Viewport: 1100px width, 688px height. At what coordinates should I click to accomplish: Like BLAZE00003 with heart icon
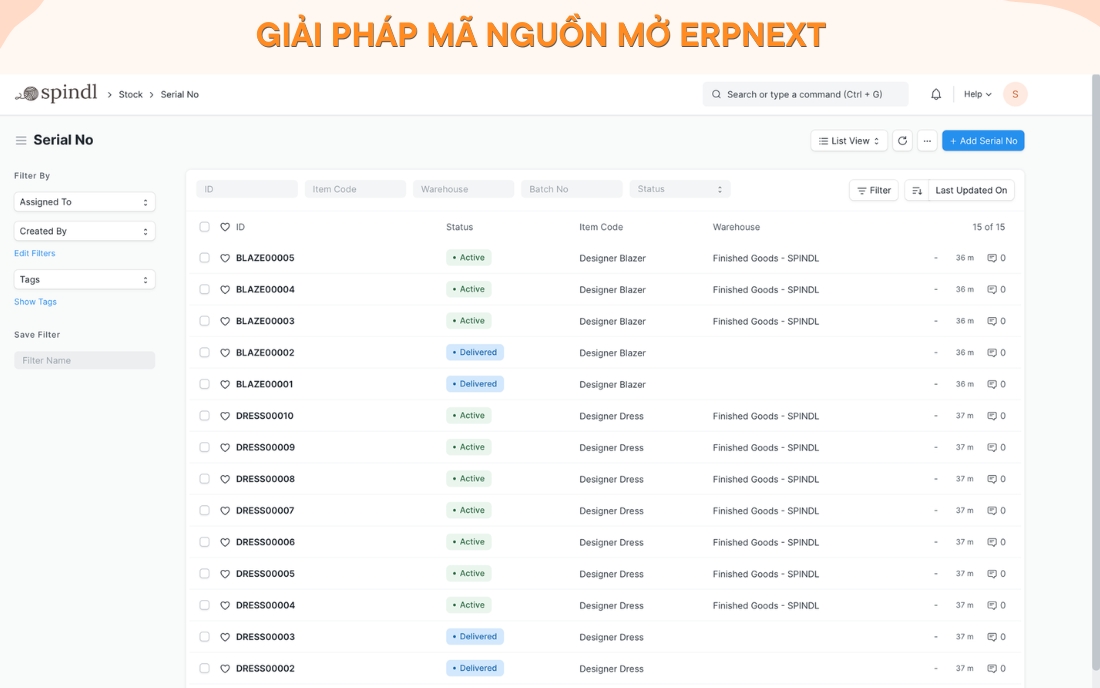225,321
